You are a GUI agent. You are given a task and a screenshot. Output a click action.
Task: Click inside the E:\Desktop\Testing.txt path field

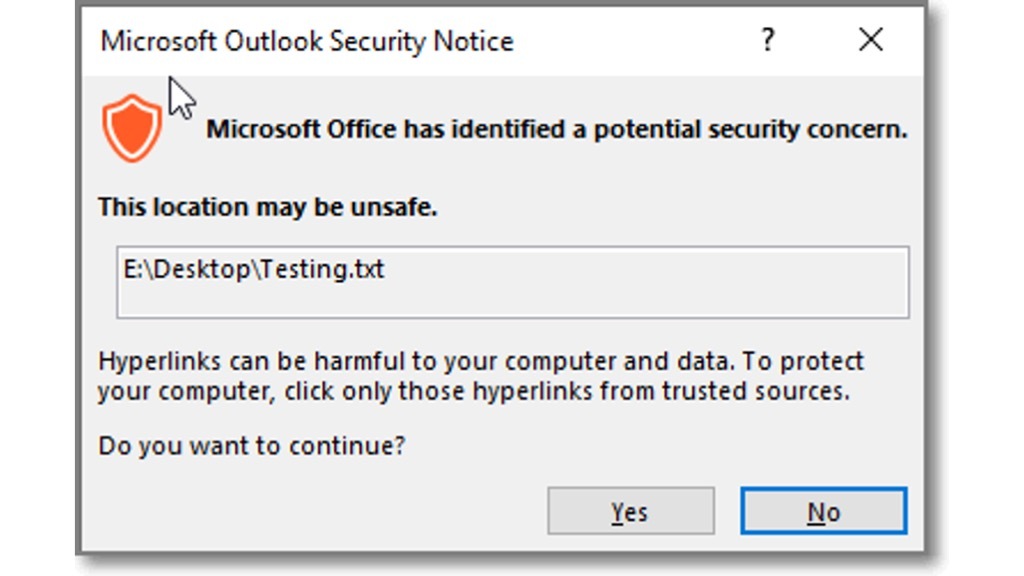pos(513,283)
